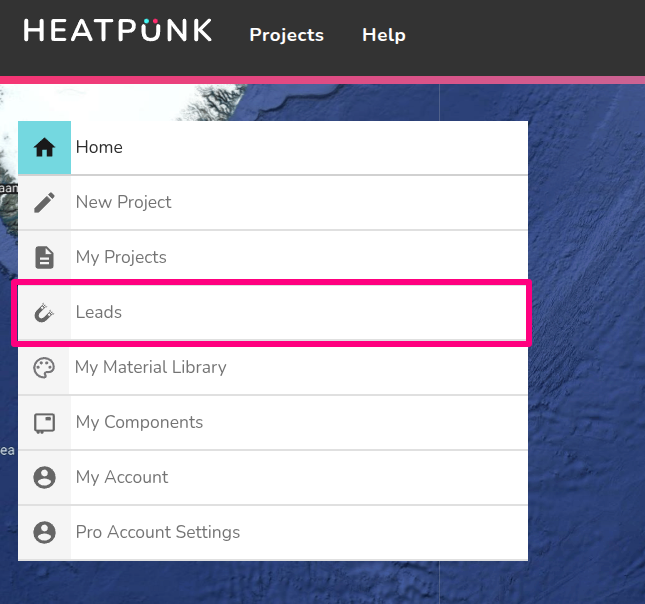
Task: Select the Home menu label
Action: coord(99,147)
